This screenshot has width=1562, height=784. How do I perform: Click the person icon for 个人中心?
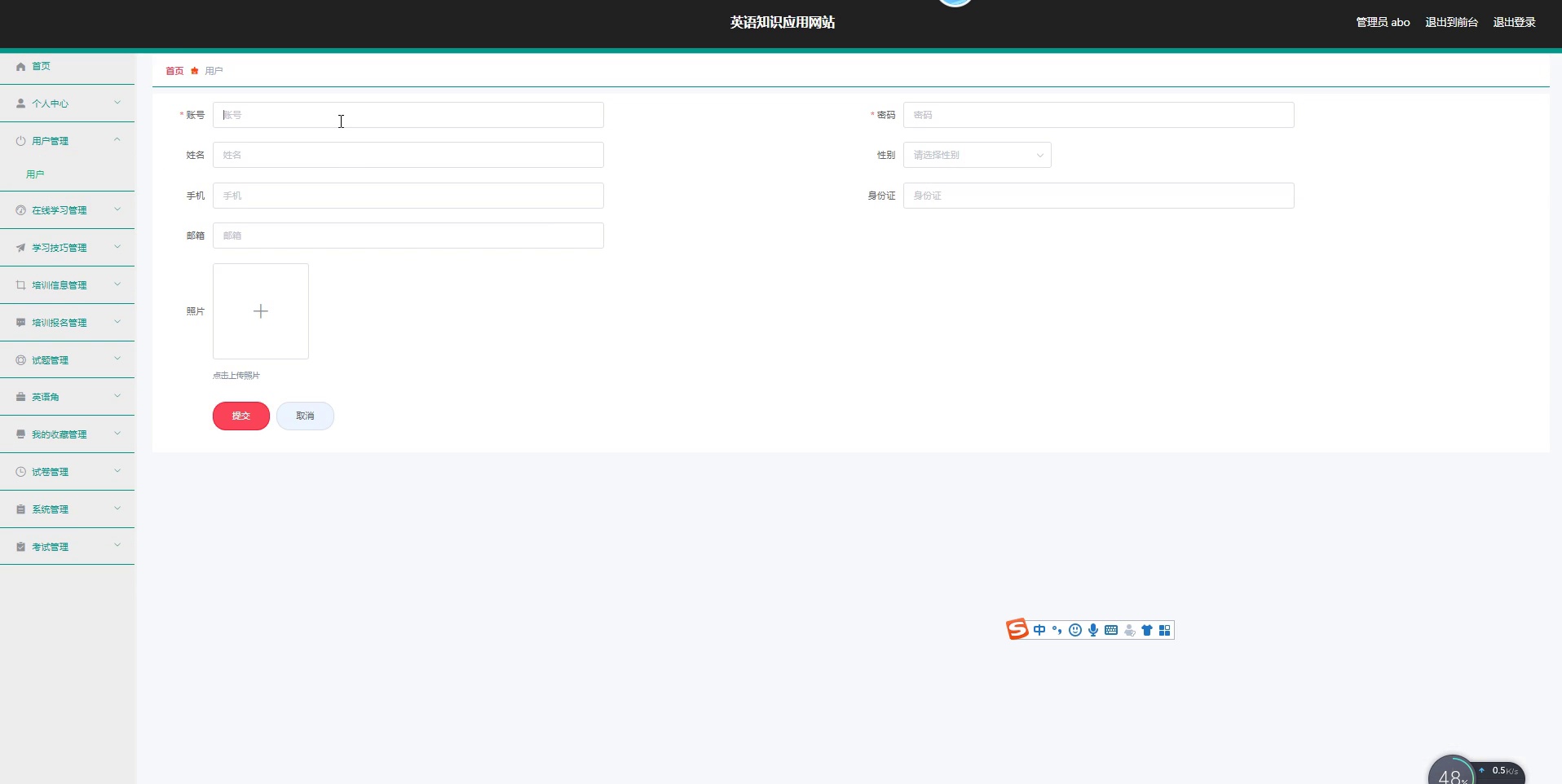click(x=21, y=104)
